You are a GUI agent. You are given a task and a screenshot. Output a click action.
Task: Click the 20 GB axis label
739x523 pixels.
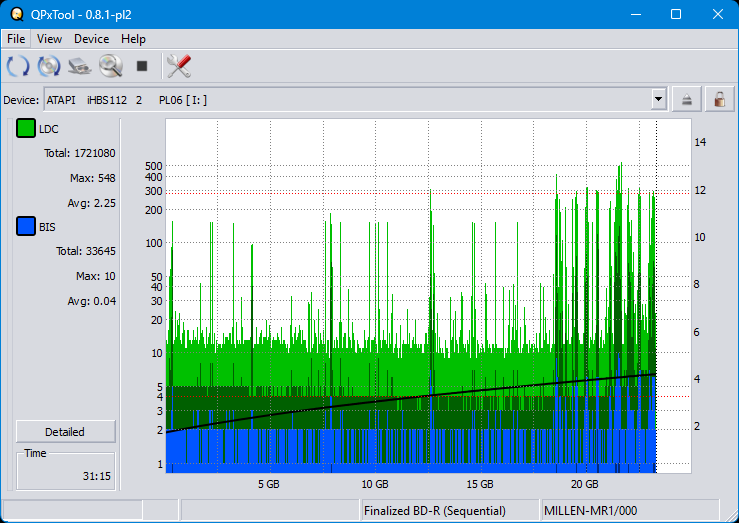(x=585, y=484)
